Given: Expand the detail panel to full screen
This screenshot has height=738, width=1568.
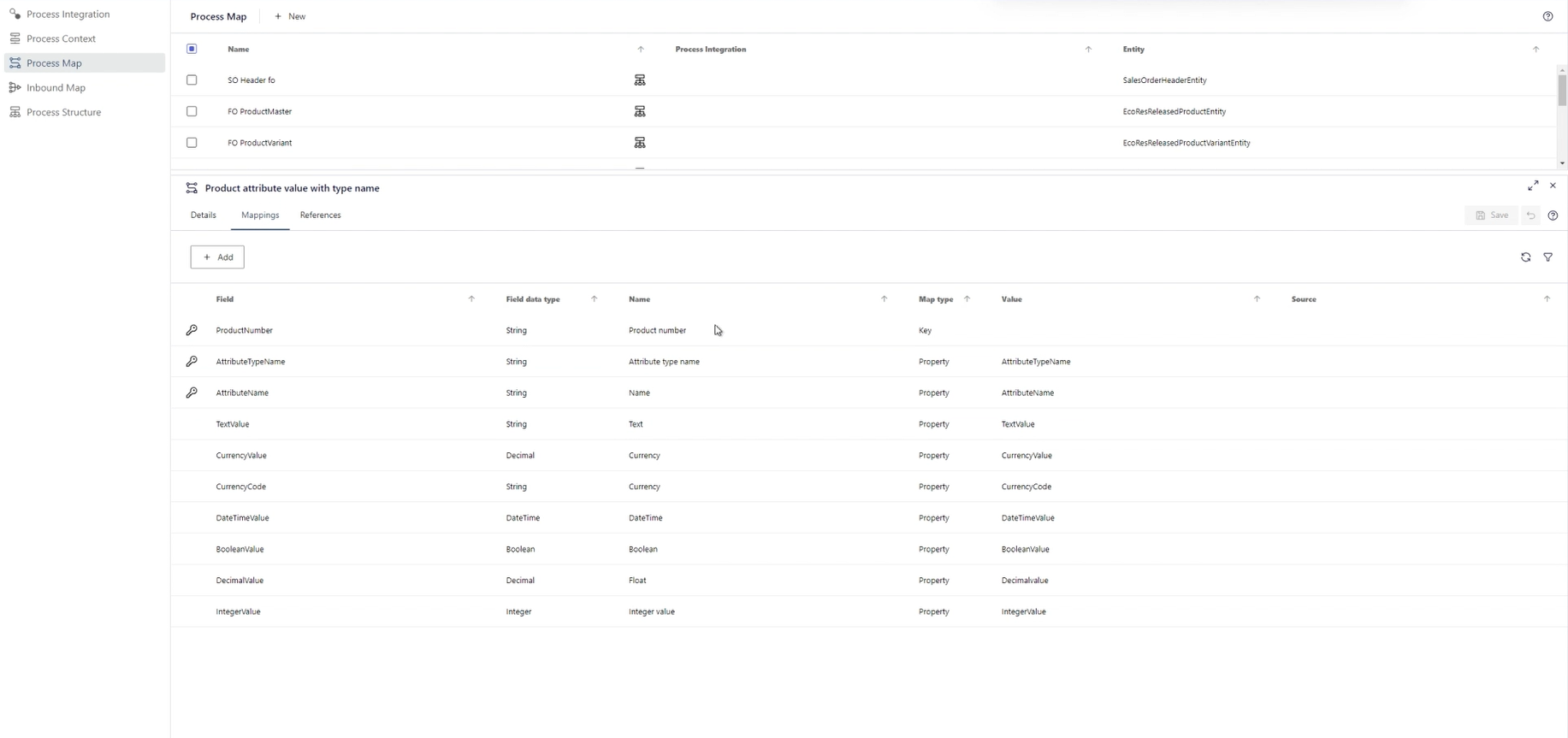Looking at the screenshot, I should 1533,186.
